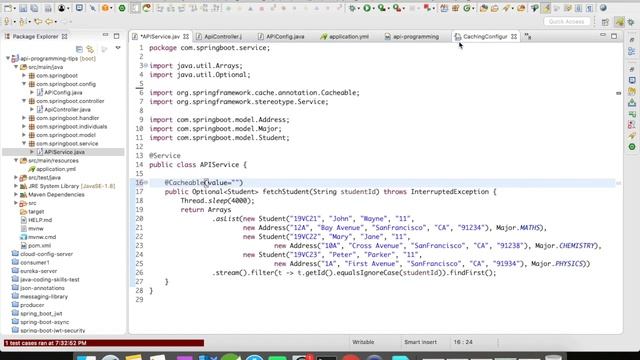
Task: Show the hidden editor tabs list
Action: (528, 37)
